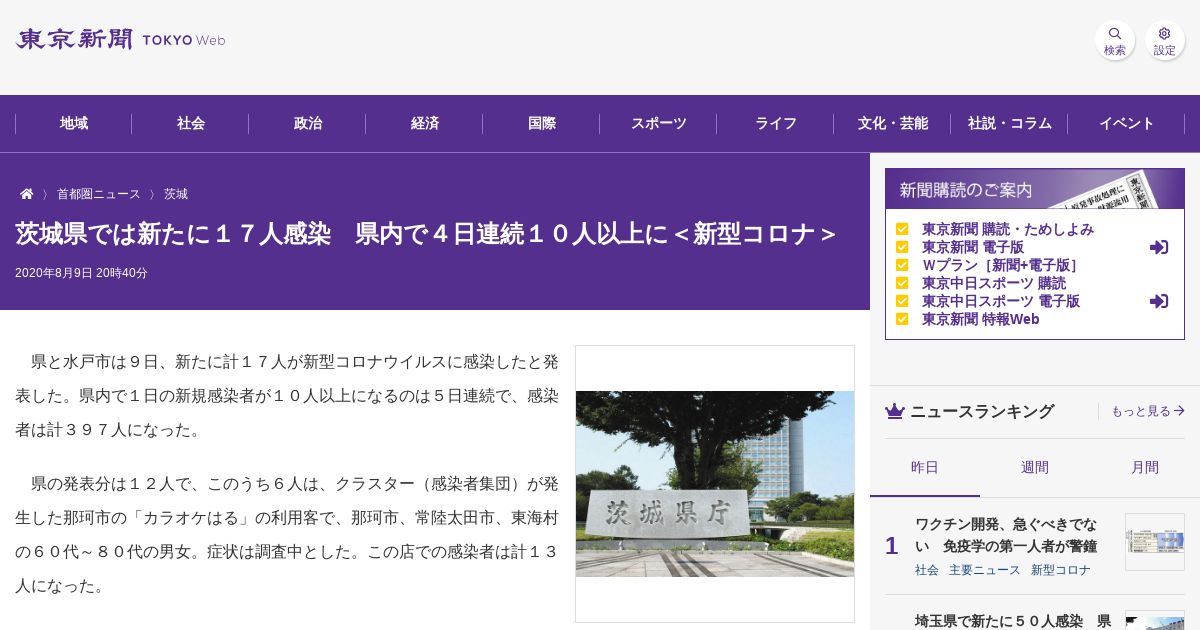
Task: Click the 主要ニュース tag
Action: coord(985,570)
